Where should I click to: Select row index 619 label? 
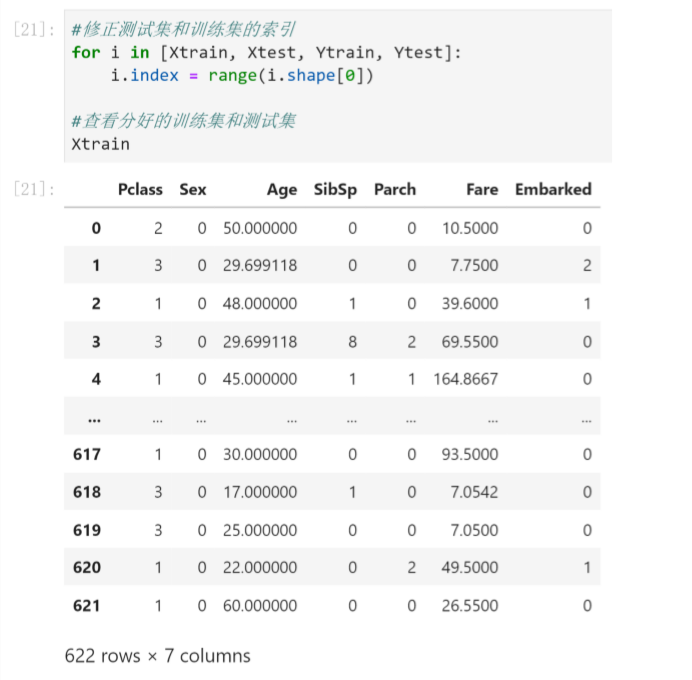click(87, 530)
